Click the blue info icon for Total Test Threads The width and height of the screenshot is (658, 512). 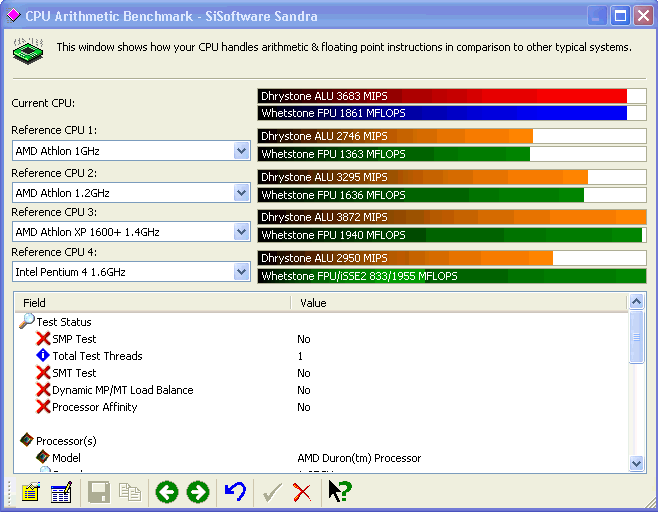[43, 355]
